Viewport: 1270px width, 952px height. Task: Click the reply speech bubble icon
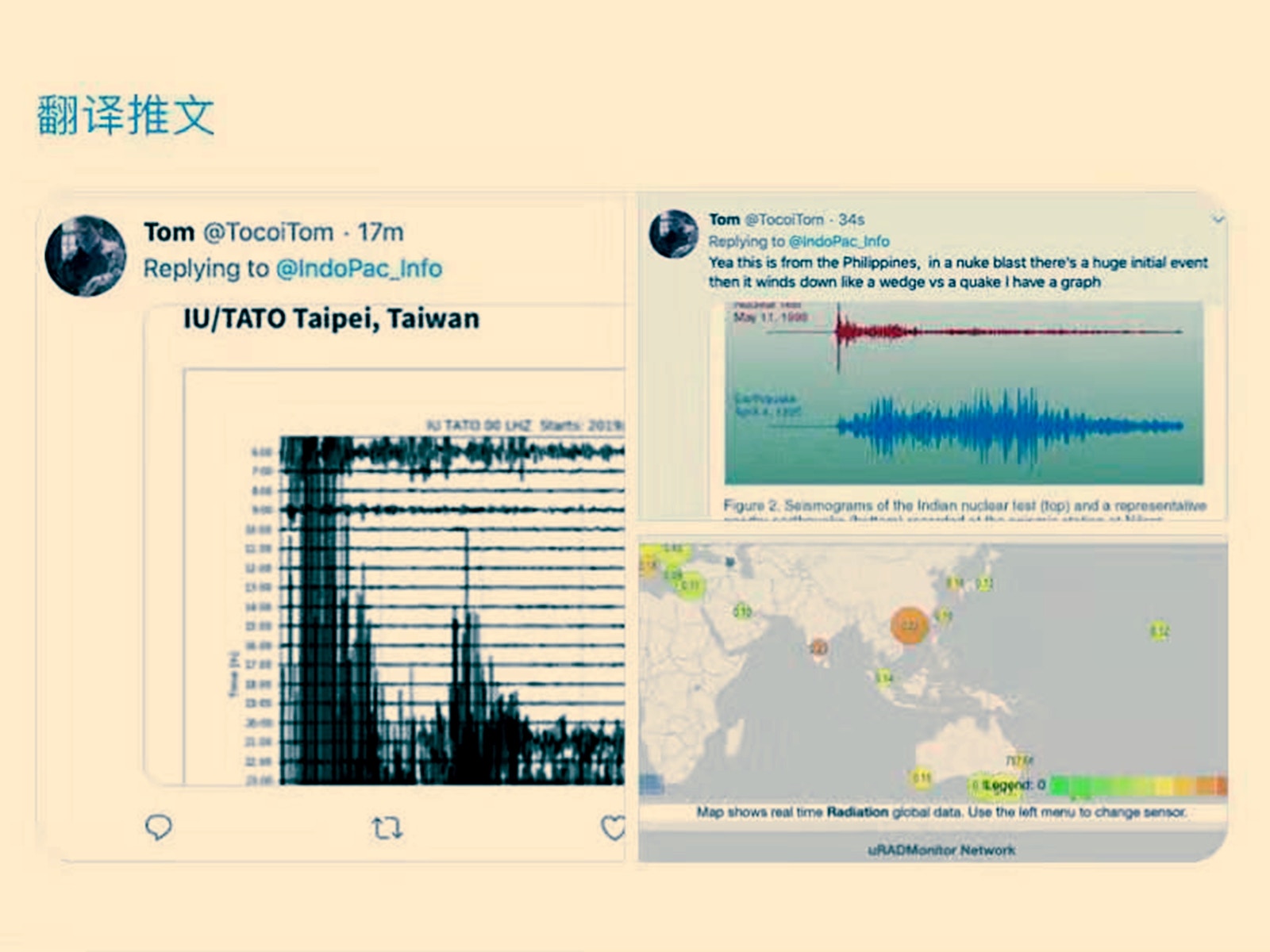pyautogui.click(x=159, y=827)
